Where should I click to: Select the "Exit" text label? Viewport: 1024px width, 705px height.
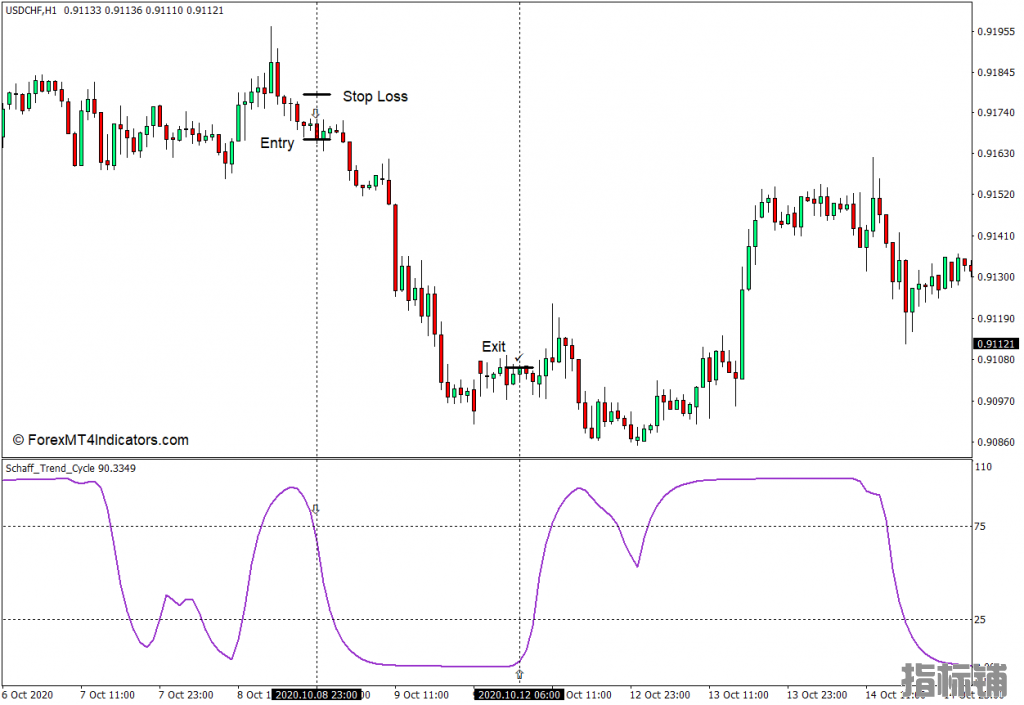pyautogui.click(x=494, y=347)
